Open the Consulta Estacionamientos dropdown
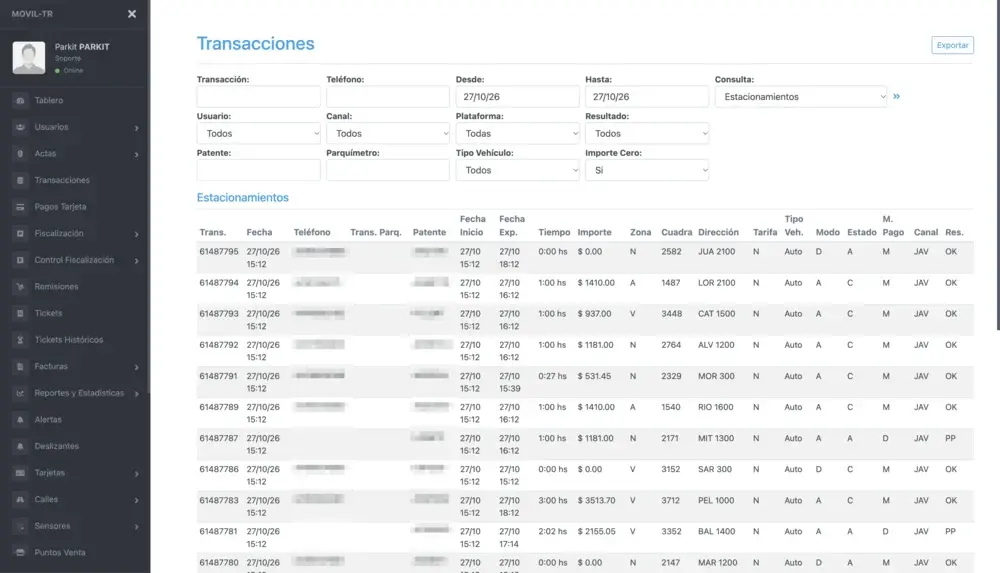Image resolution: width=1000 pixels, height=573 pixels. (x=800, y=97)
